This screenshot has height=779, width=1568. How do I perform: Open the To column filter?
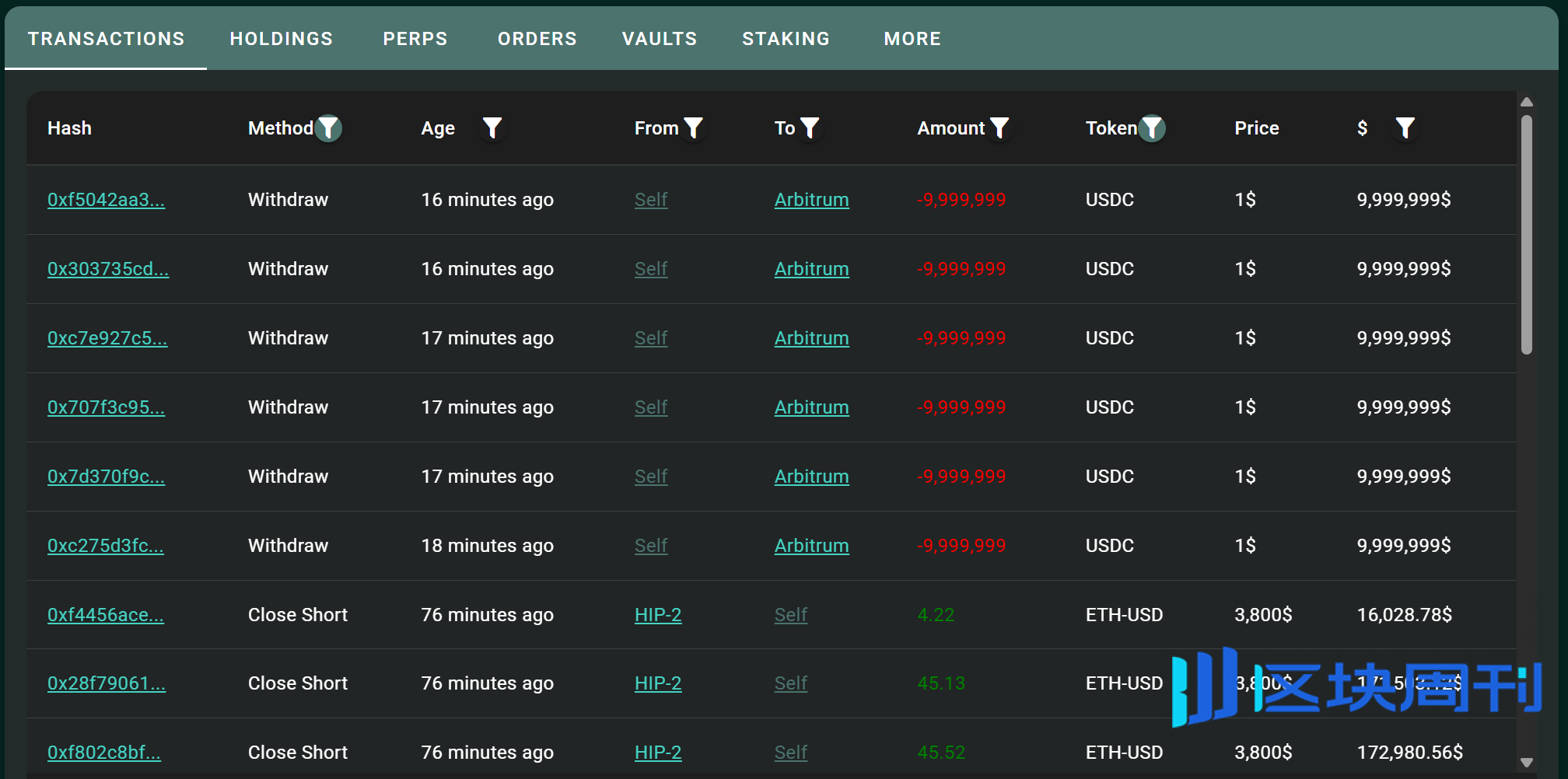click(x=810, y=128)
